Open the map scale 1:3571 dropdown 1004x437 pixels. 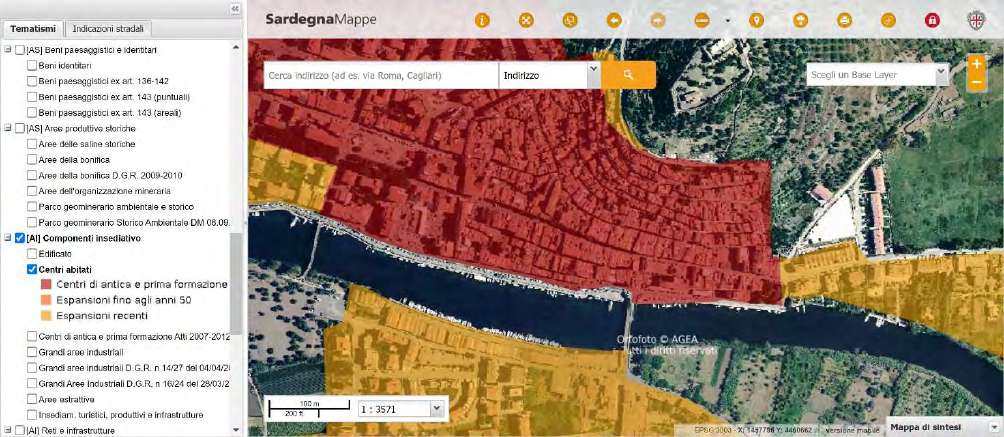pos(434,408)
